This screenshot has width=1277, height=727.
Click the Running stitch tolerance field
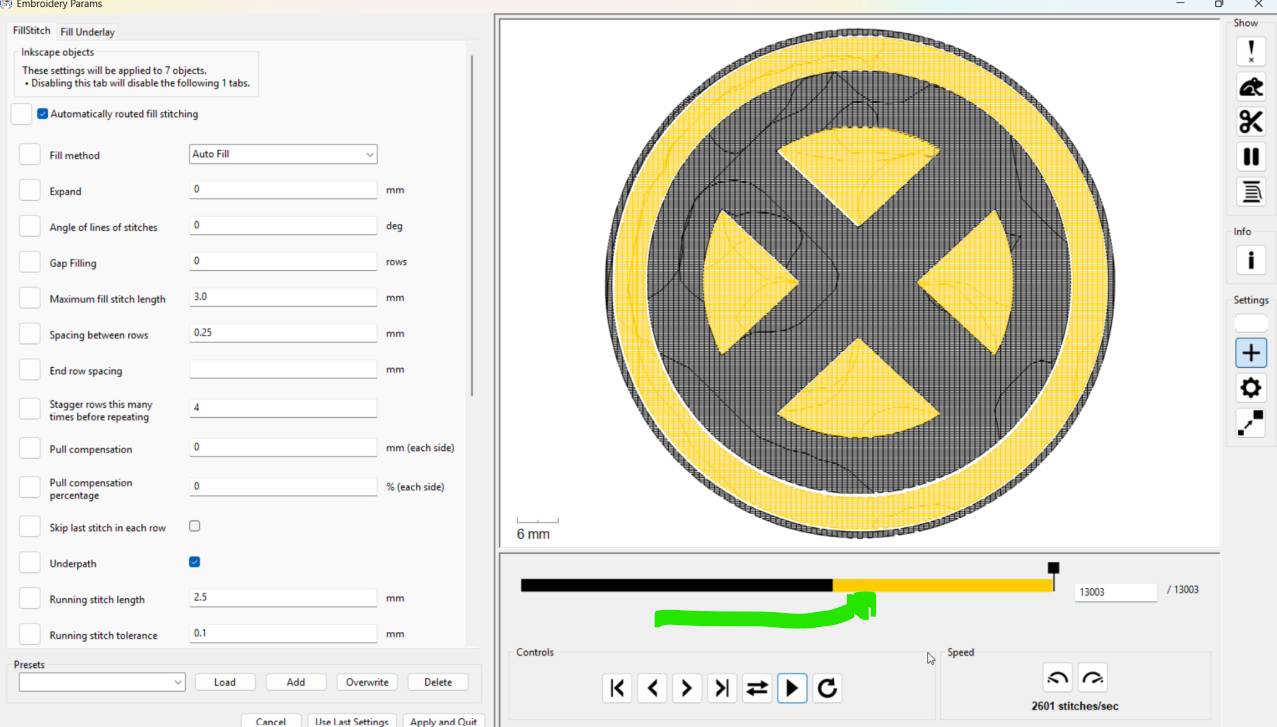283,633
